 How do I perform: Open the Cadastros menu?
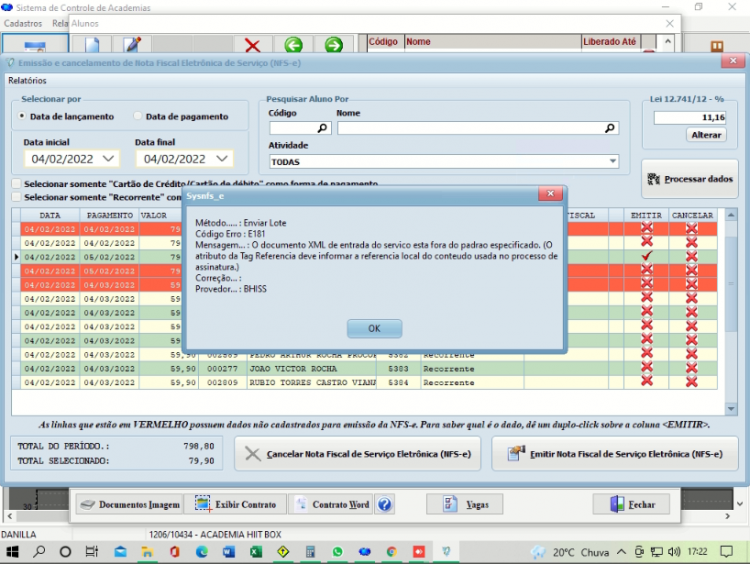click(23, 23)
